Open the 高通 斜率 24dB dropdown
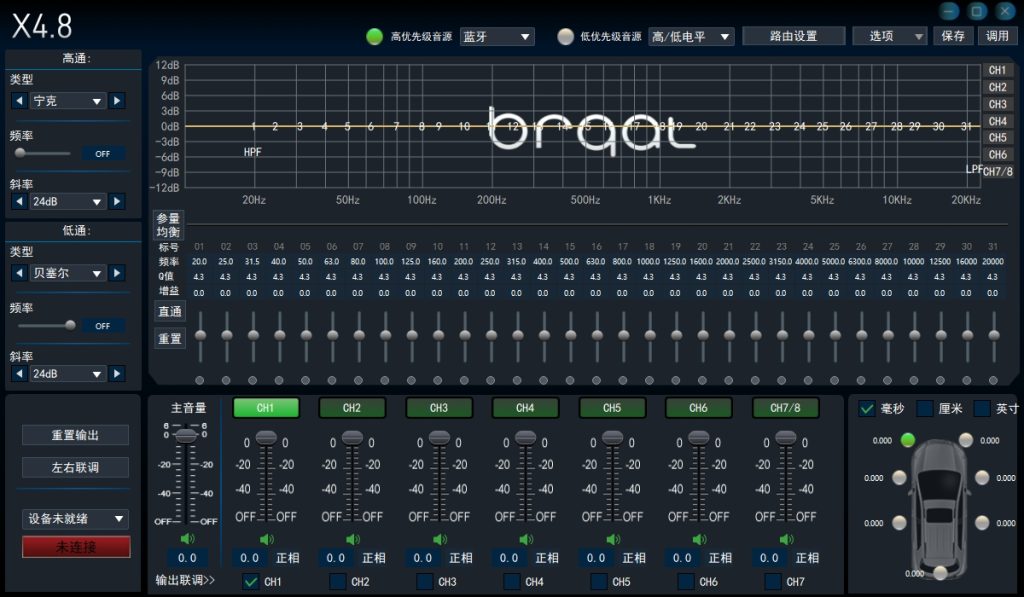Viewport: 1024px width, 597px height. pos(68,201)
